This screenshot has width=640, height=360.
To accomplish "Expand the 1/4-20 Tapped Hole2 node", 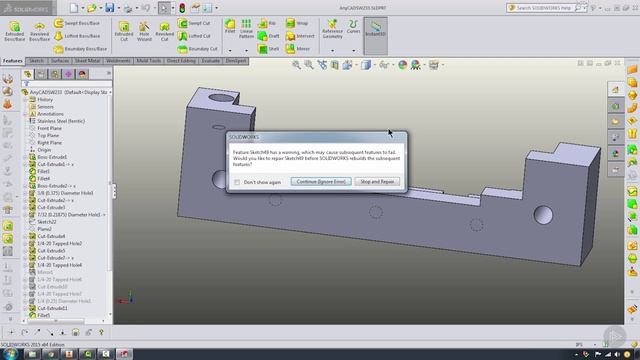I will tap(25, 244).
